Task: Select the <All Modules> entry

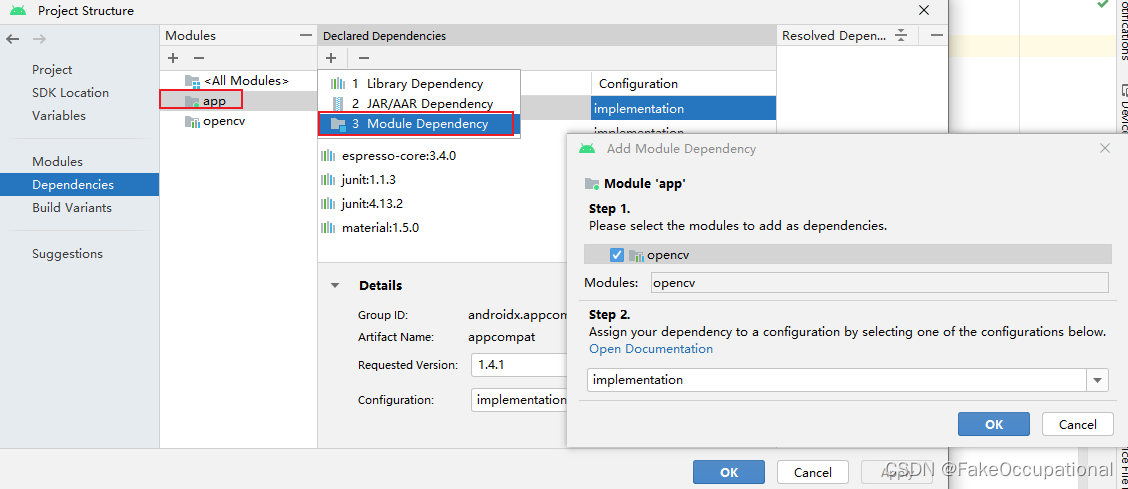Action: [237, 81]
